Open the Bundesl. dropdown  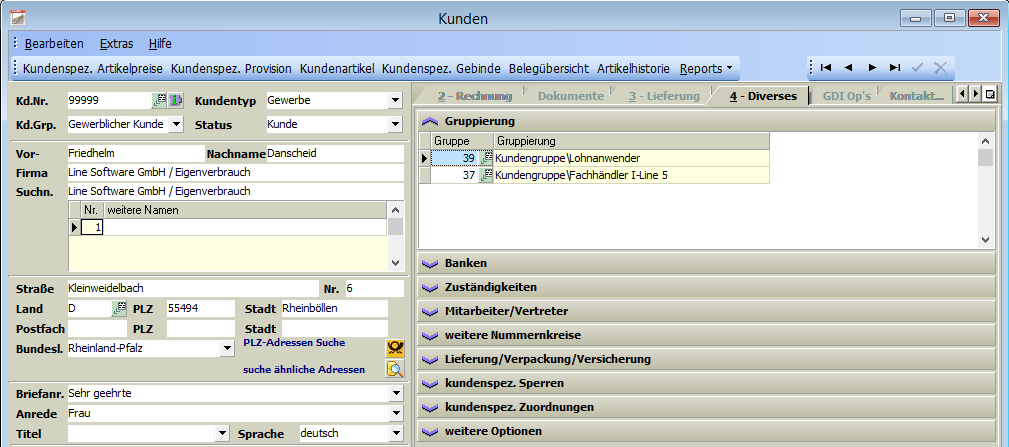click(227, 349)
